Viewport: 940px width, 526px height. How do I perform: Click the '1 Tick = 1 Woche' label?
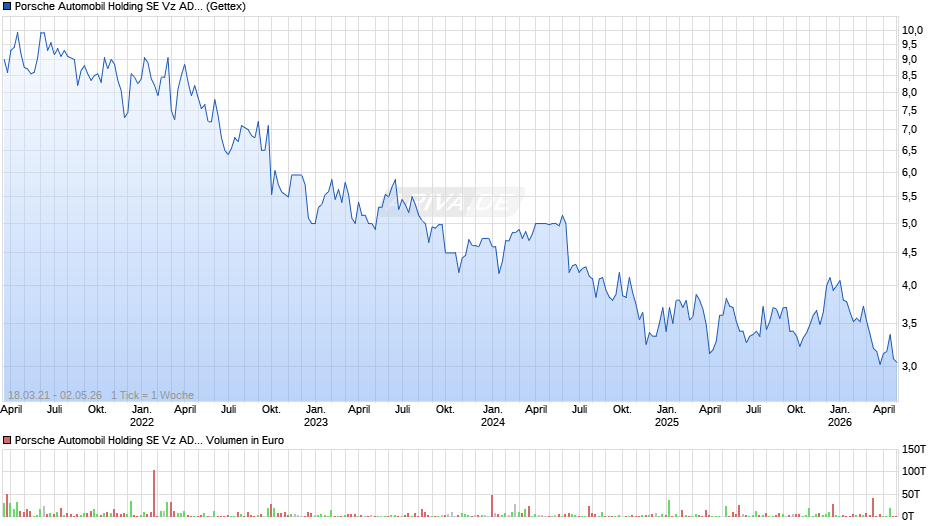click(x=152, y=395)
